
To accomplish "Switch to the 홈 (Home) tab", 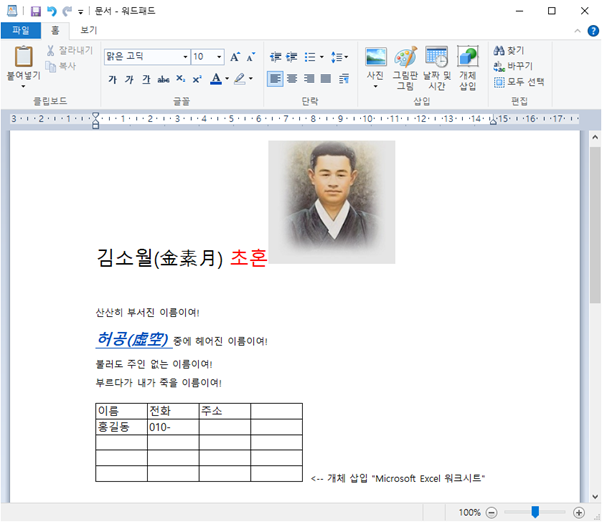I will tap(55, 30).
